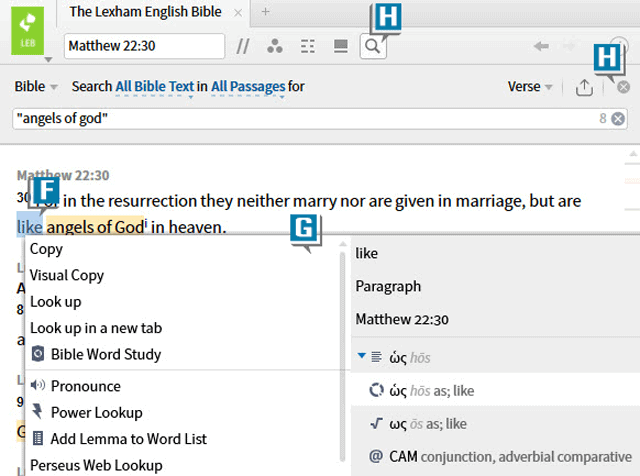Image resolution: width=640 pixels, height=476 pixels.
Task: Click the Bible Word Study icon
Action: pos(38,354)
